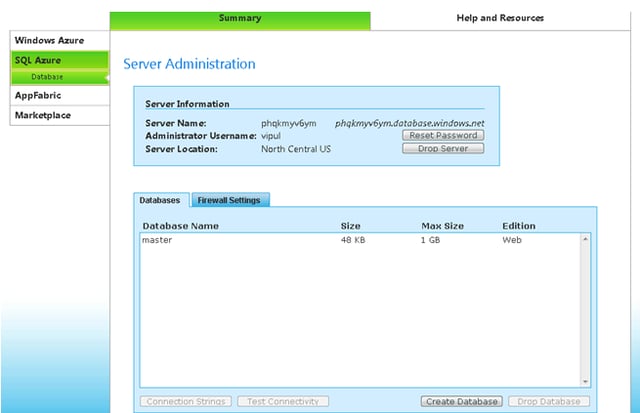Select the master database row

click(x=359, y=240)
